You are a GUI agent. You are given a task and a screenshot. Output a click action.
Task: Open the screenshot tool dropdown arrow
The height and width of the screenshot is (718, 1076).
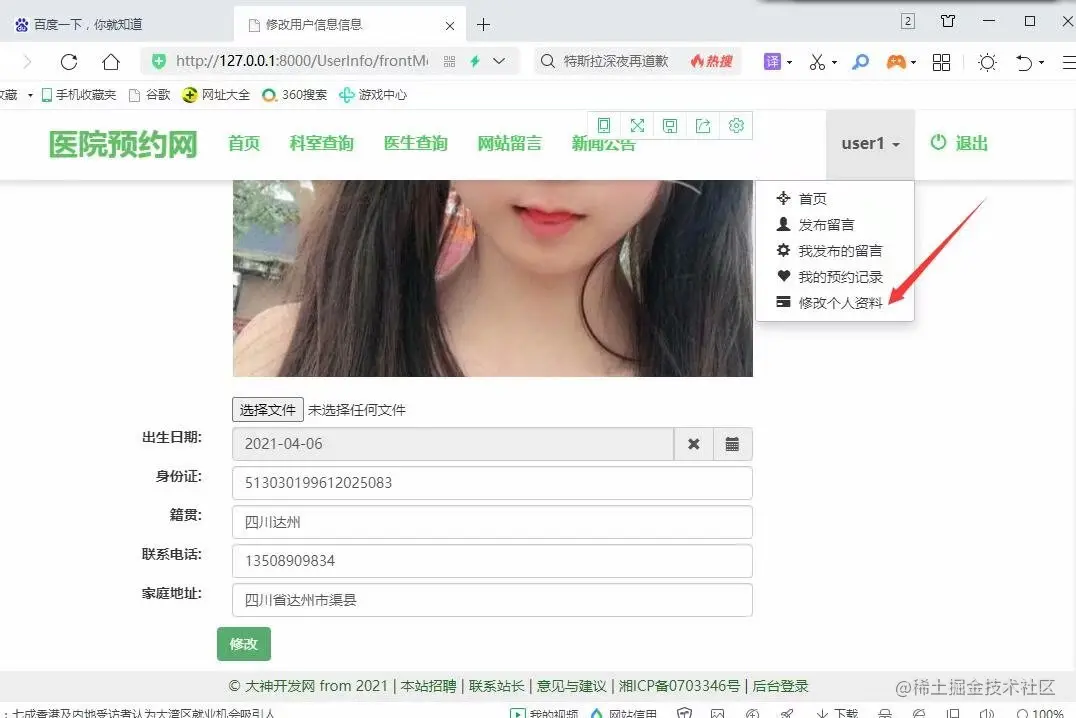coord(834,62)
